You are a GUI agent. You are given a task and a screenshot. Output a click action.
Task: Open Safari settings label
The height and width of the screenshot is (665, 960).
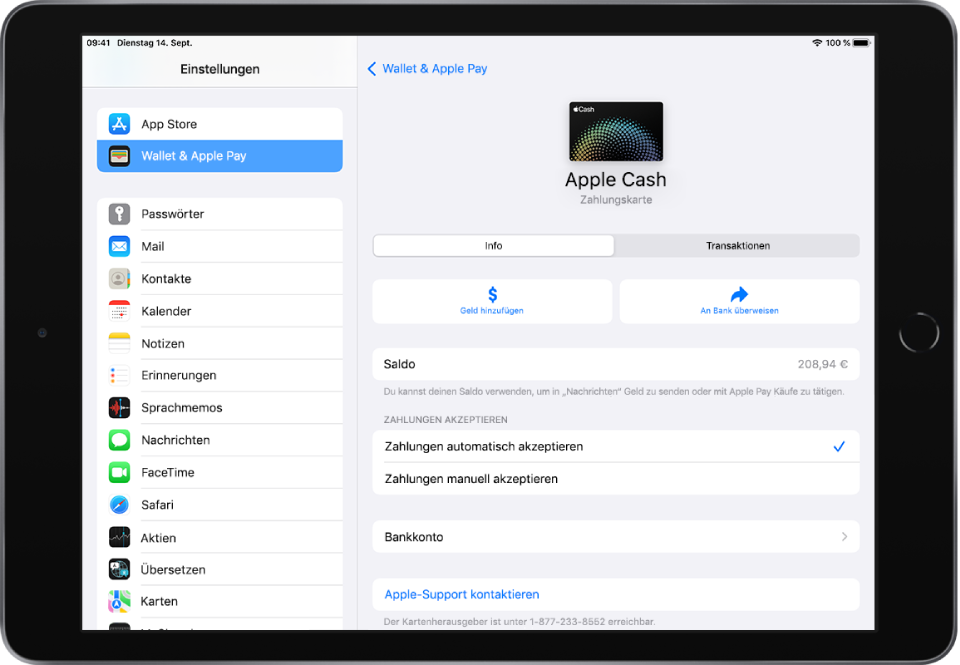point(157,505)
